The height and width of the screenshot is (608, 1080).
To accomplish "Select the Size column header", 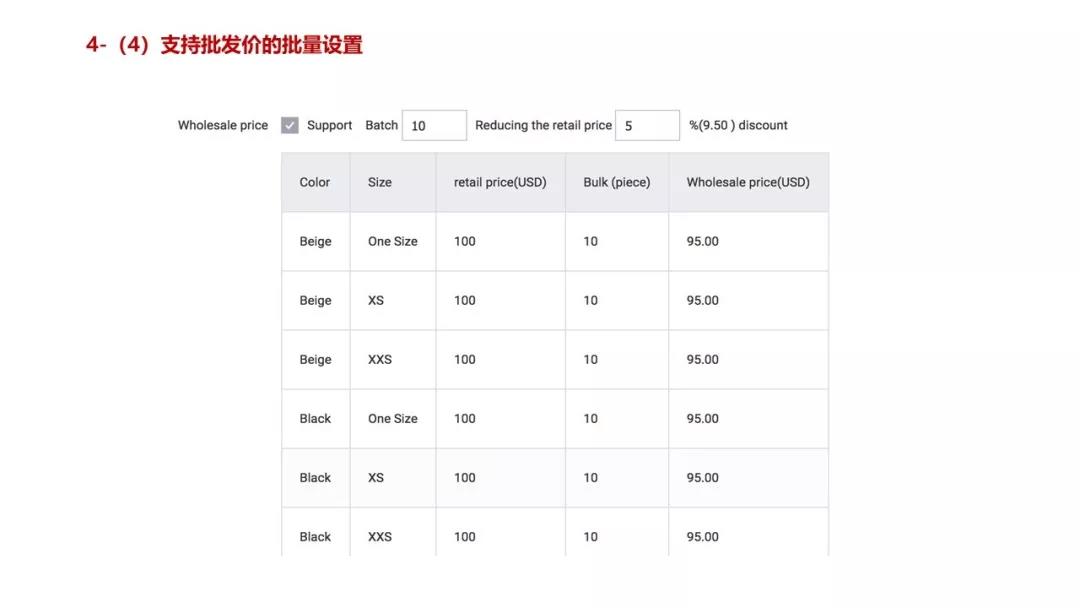I will pyautogui.click(x=379, y=182).
